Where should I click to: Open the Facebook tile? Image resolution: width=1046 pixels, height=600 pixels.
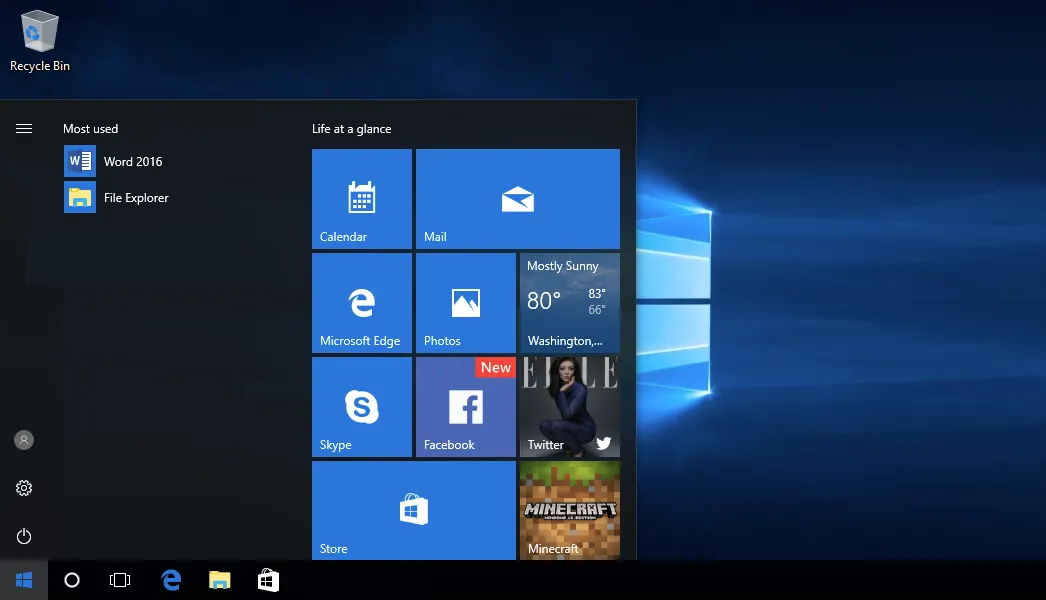pos(466,407)
